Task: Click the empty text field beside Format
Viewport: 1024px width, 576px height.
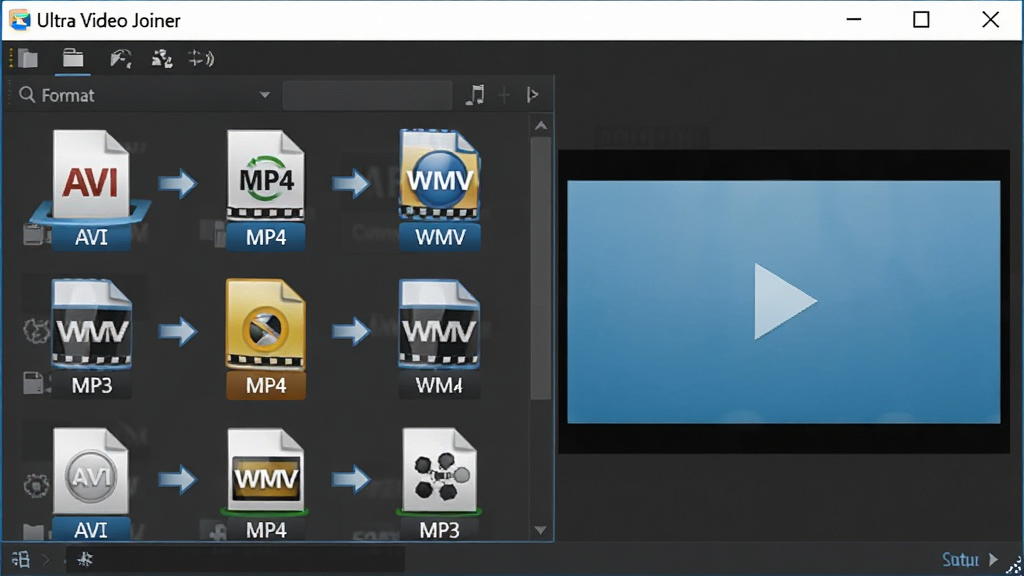Action: pos(367,95)
